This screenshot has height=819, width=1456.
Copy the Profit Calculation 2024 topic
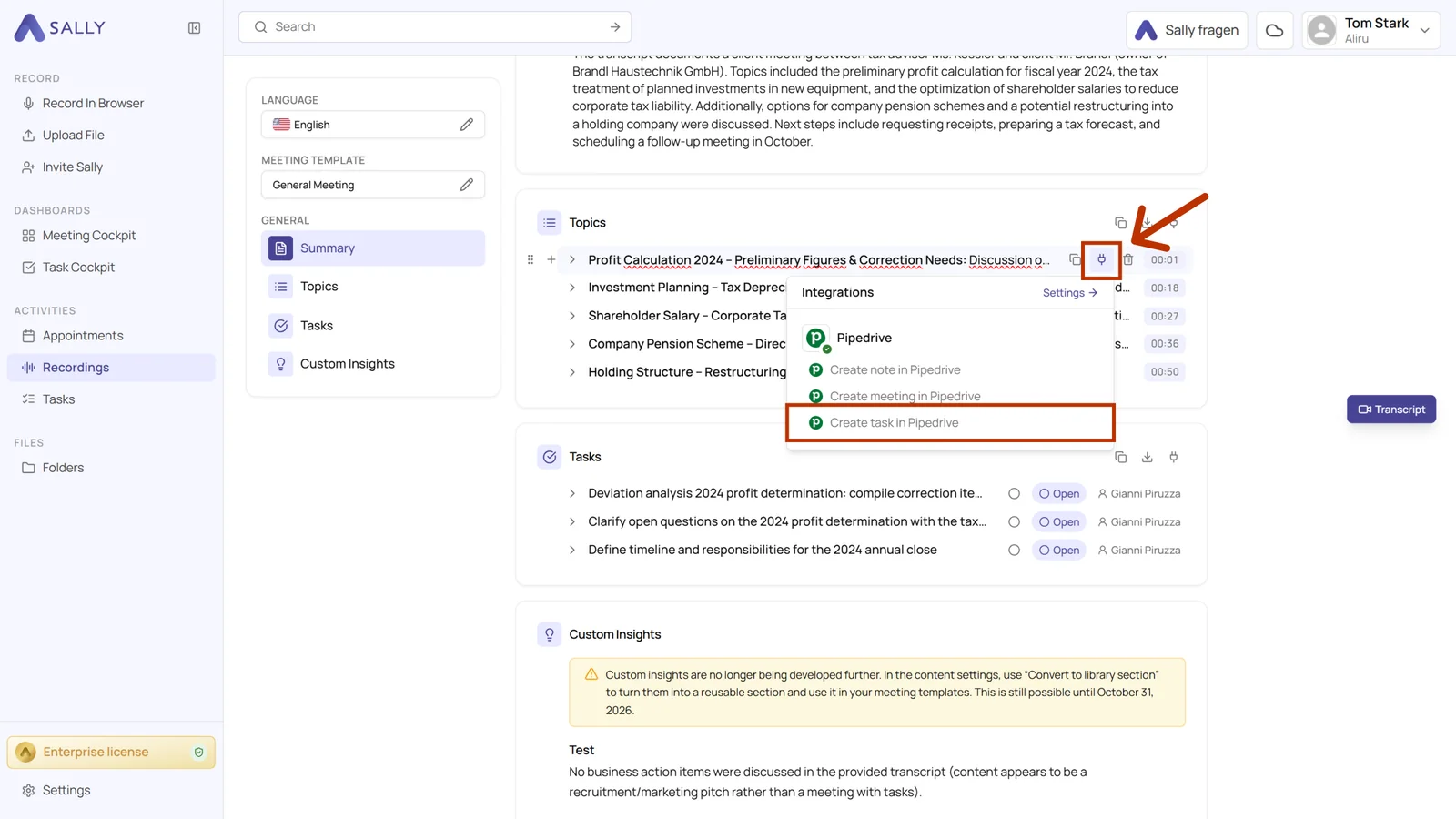(x=1075, y=259)
